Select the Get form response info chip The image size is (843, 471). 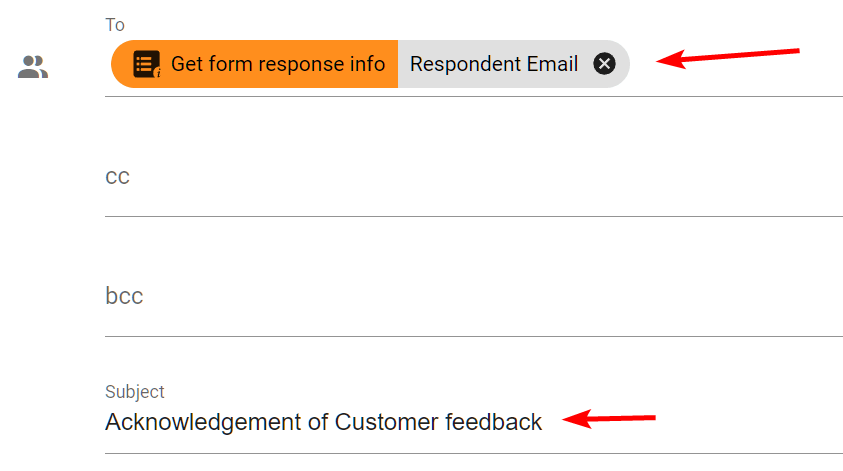pos(255,64)
